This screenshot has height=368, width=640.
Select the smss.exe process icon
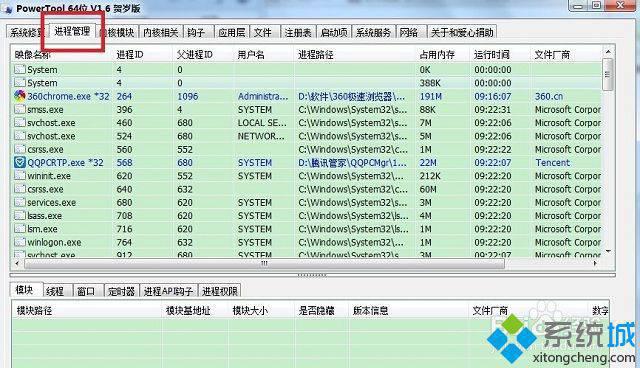pyautogui.click(x=20, y=109)
